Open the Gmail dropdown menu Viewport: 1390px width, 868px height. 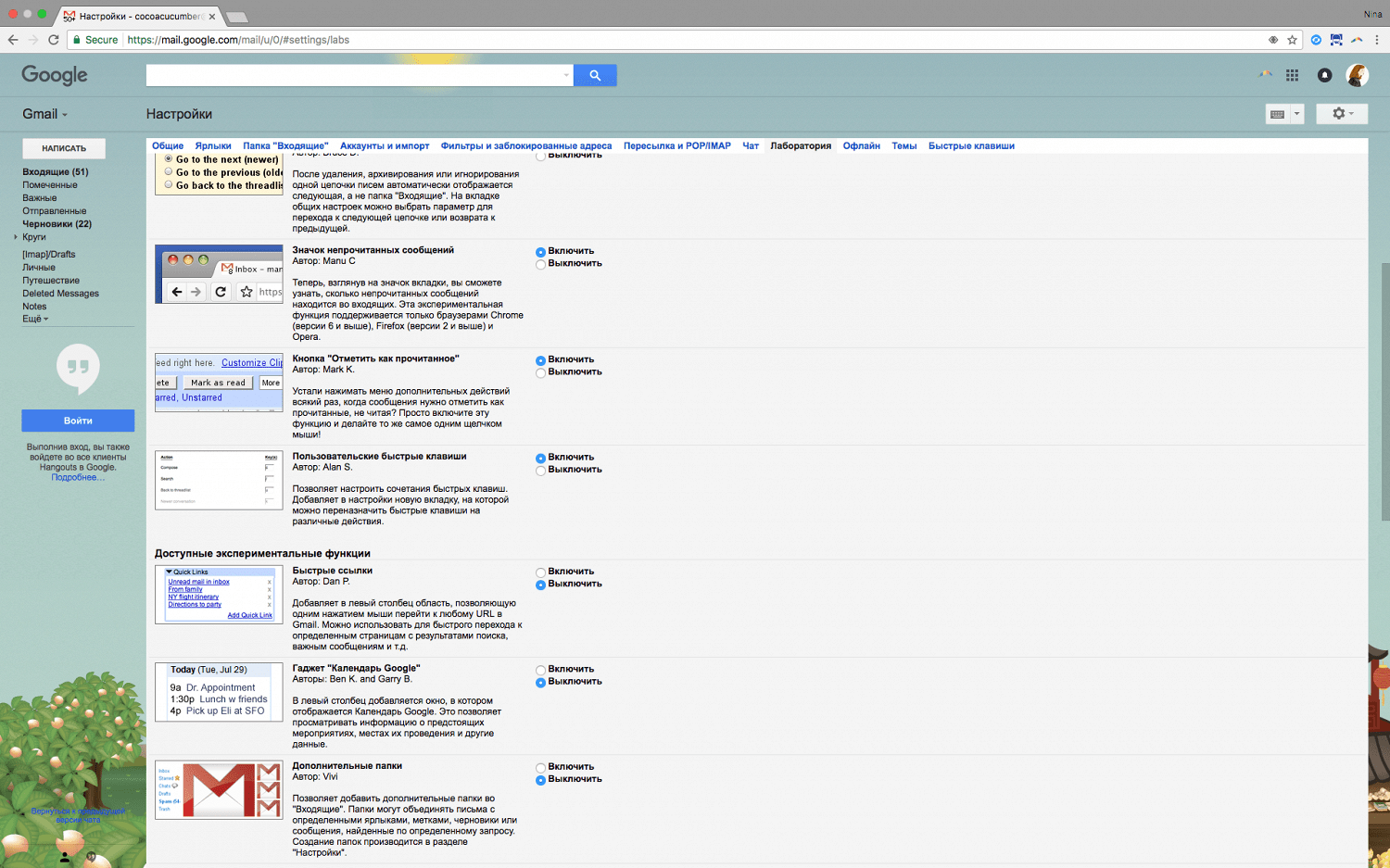point(44,114)
